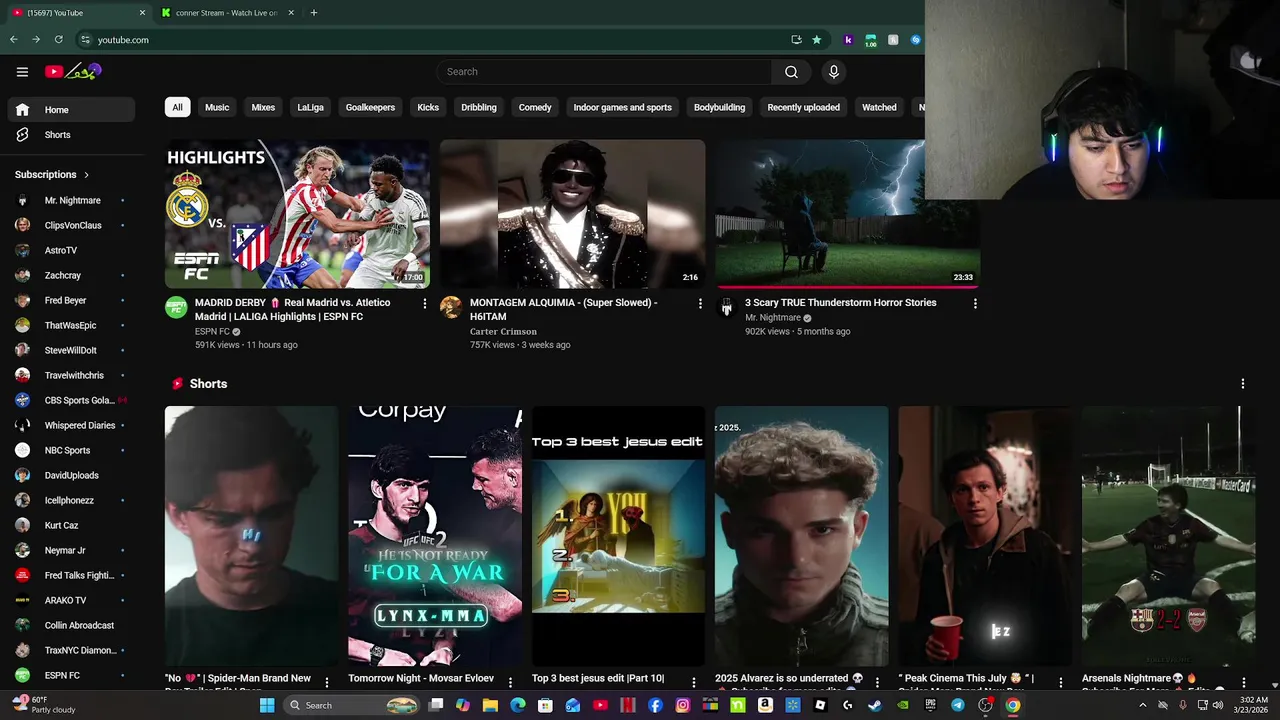Select the Indoor games and sports chip
The width and height of the screenshot is (1280, 720).
pyautogui.click(x=622, y=107)
